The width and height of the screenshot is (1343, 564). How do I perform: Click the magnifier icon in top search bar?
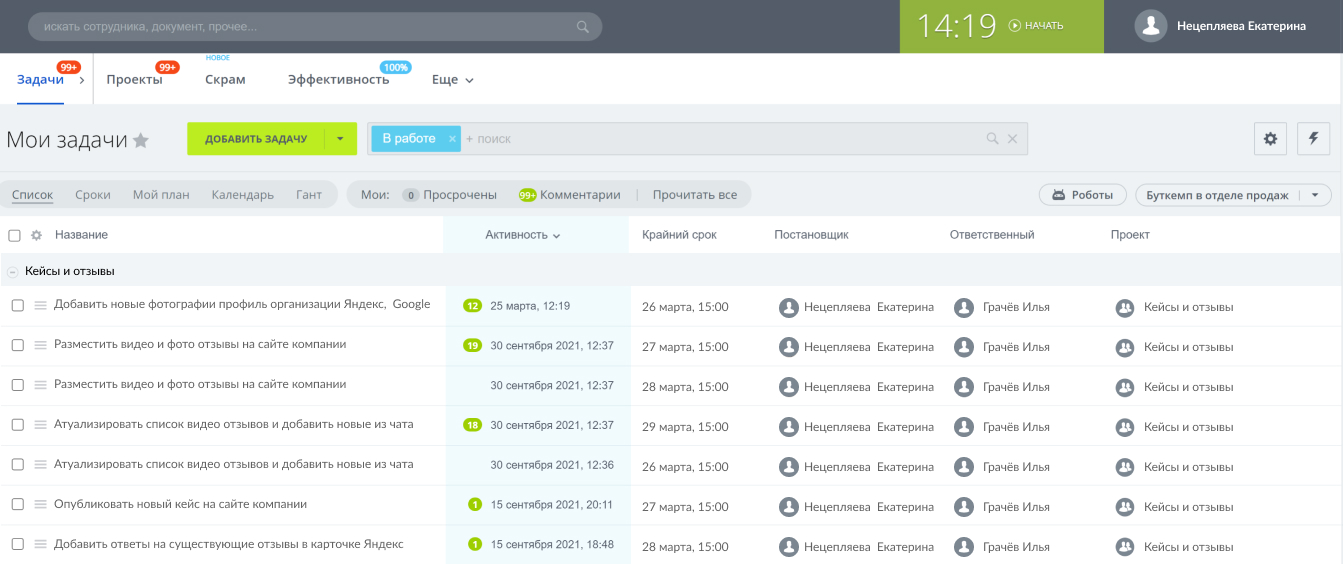(583, 27)
